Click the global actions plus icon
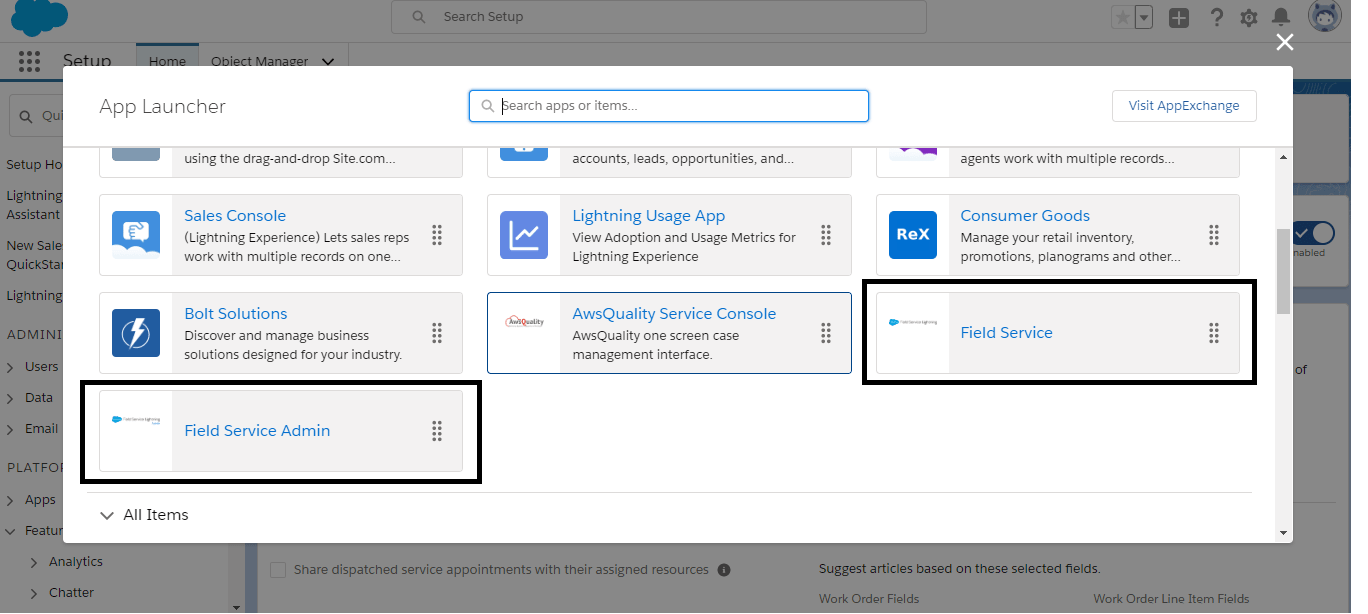The image size is (1368, 614). tap(1179, 17)
